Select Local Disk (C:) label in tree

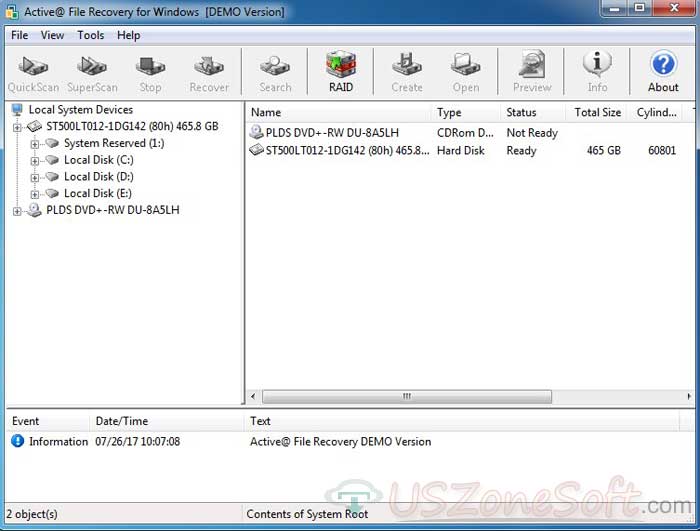(99, 160)
